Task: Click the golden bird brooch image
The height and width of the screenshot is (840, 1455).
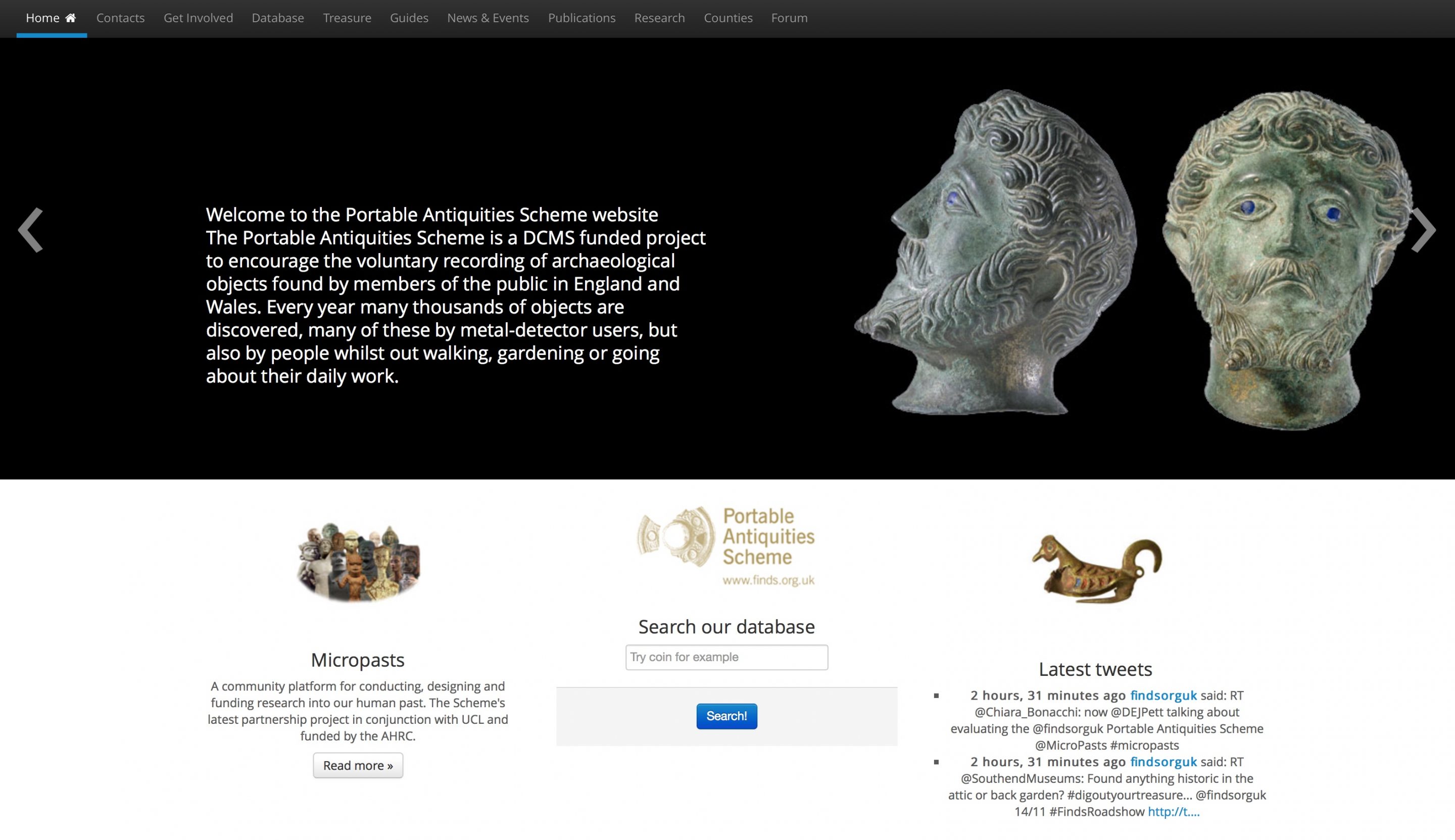Action: pos(1096,569)
